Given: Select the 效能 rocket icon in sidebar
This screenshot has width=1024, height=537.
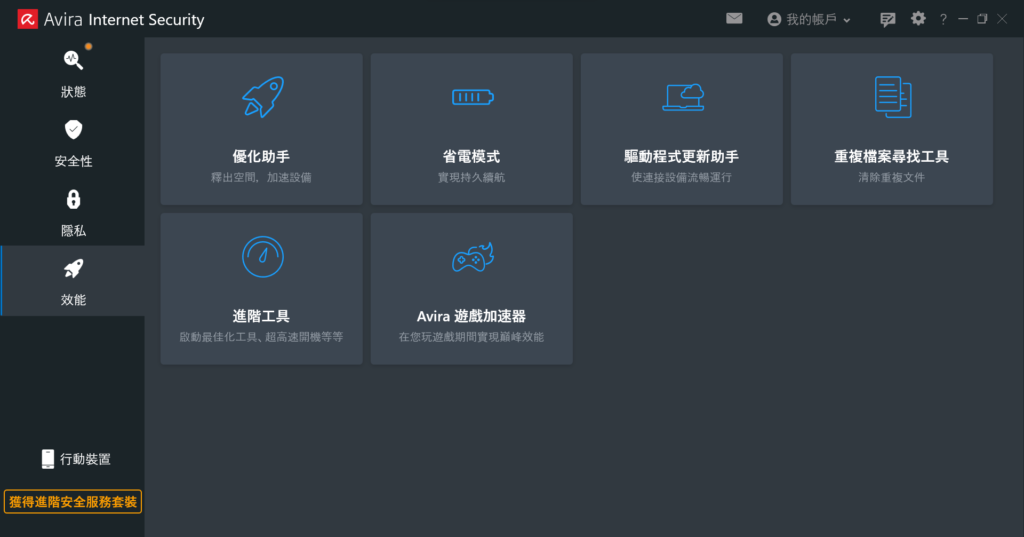Looking at the screenshot, I should (x=73, y=268).
